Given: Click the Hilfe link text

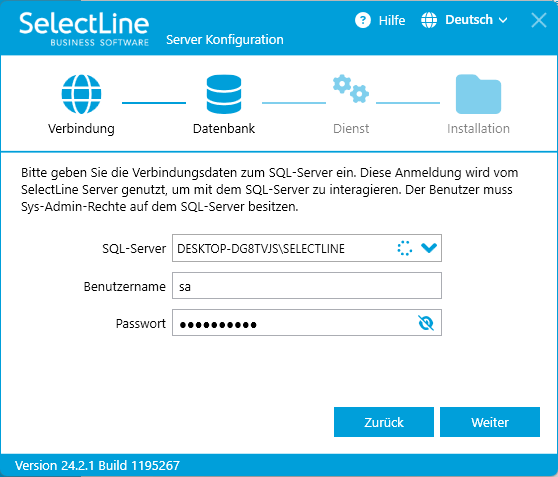Looking at the screenshot, I should (x=392, y=21).
